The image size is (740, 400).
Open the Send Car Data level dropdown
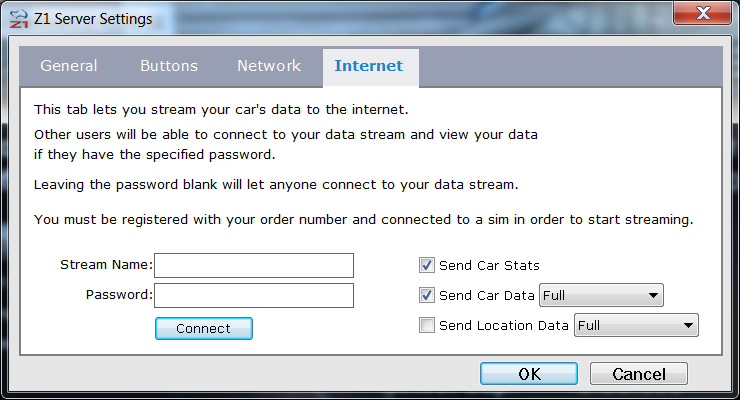pyautogui.click(x=601, y=295)
